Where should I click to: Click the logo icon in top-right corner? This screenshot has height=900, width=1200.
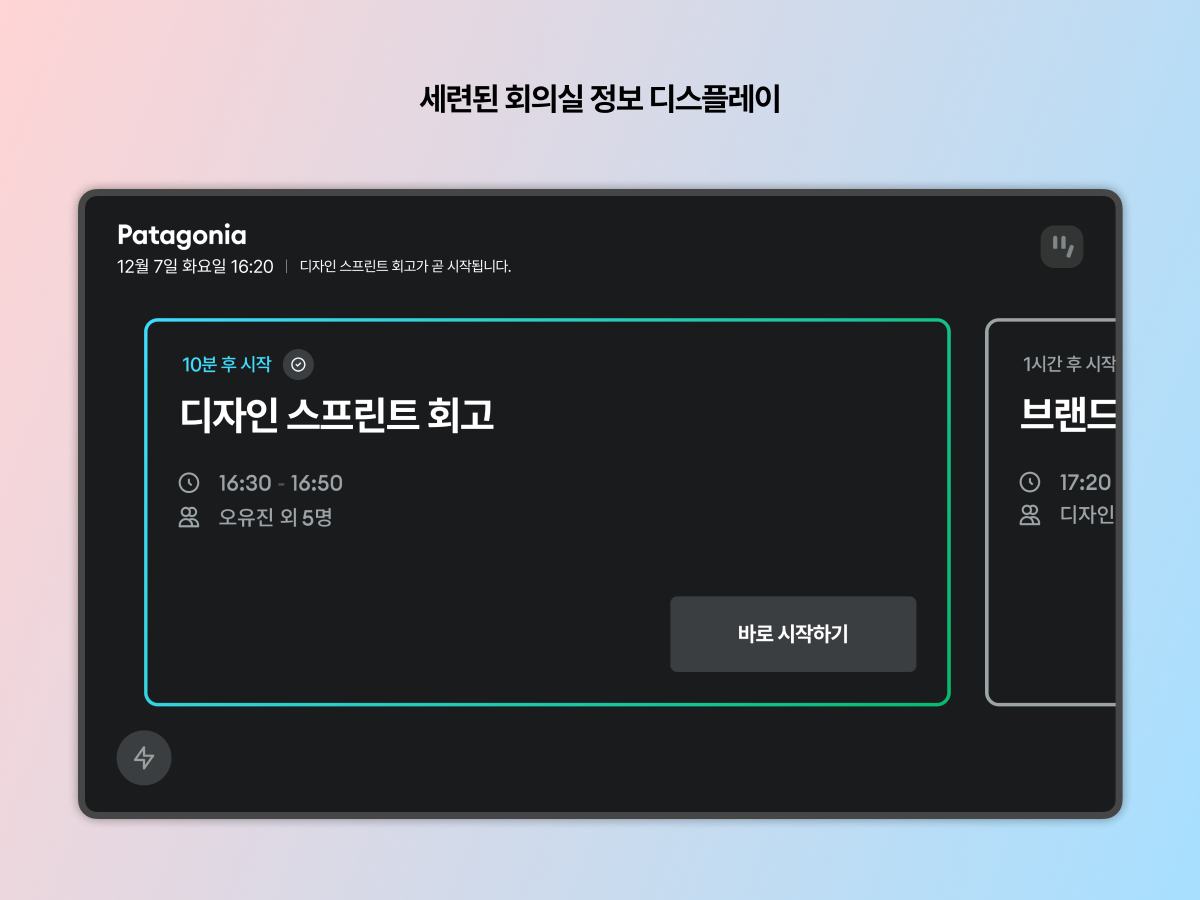point(1062,246)
